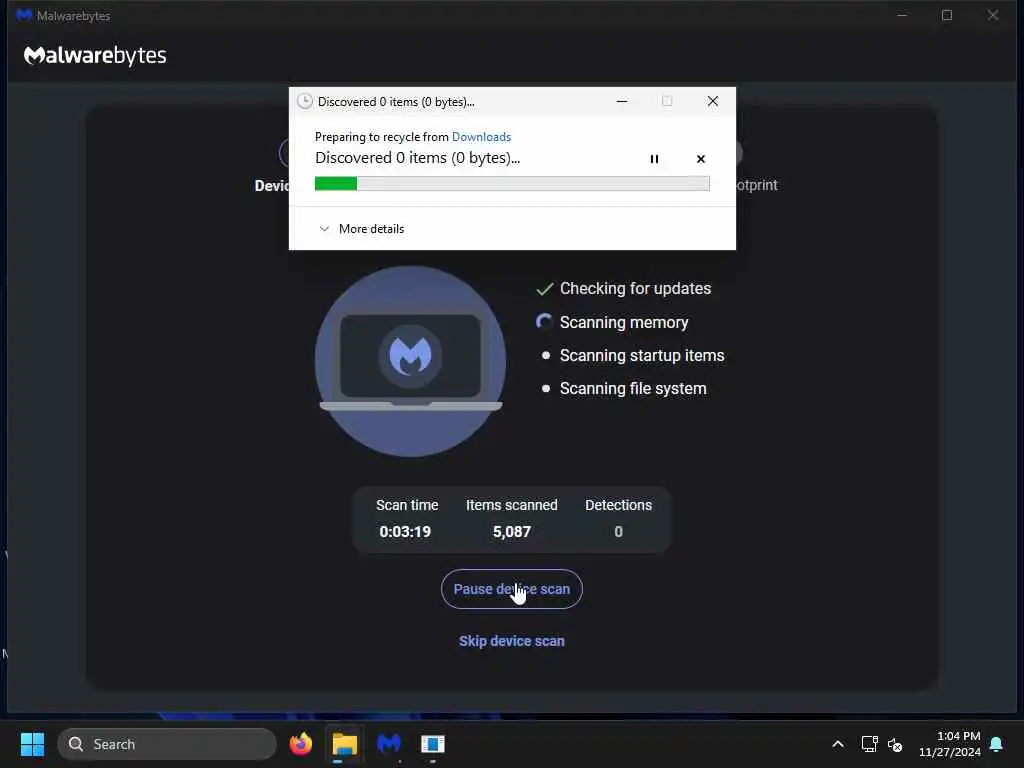
Task: Click the network display tray icon
Action: tap(869, 744)
